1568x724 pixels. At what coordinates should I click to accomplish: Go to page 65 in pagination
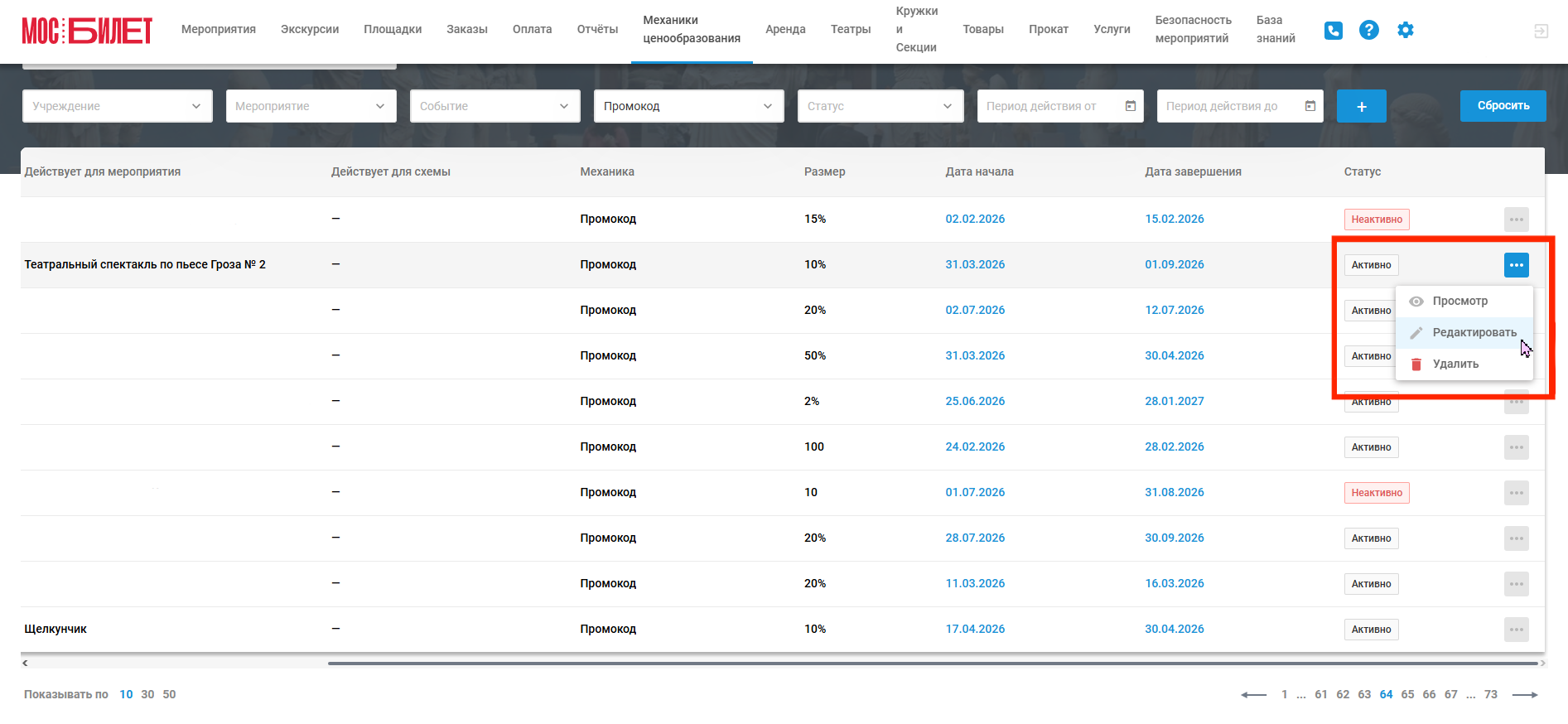pyautogui.click(x=1407, y=695)
